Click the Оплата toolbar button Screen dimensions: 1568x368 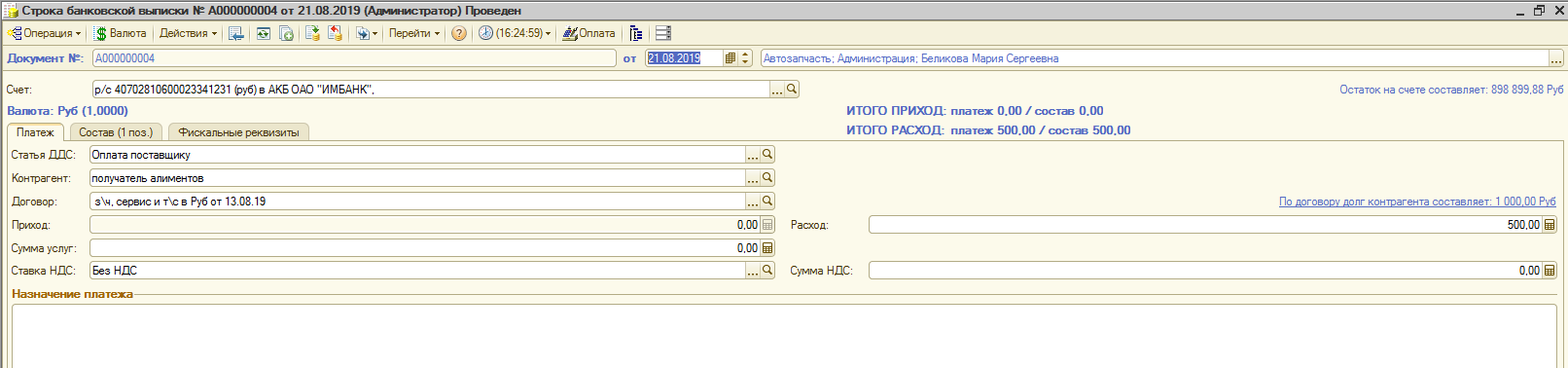(588, 33)
